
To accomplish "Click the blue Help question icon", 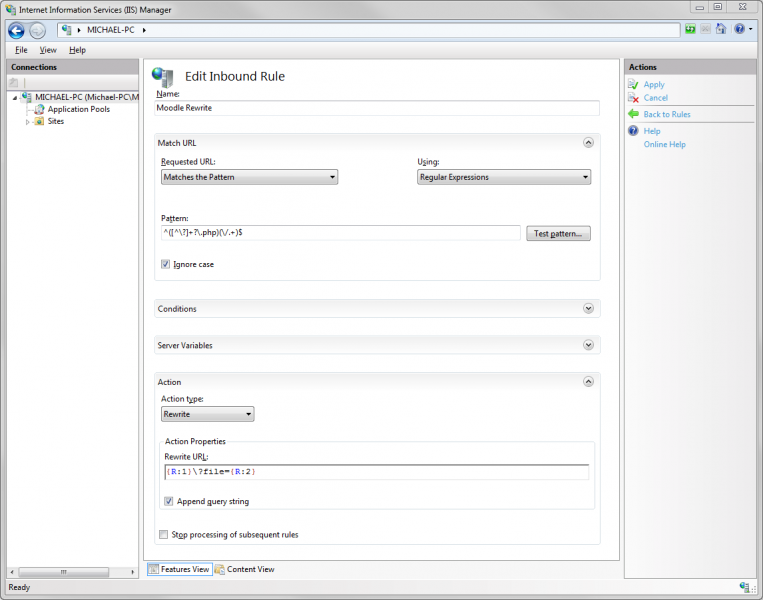I will (x=633, y=131).
